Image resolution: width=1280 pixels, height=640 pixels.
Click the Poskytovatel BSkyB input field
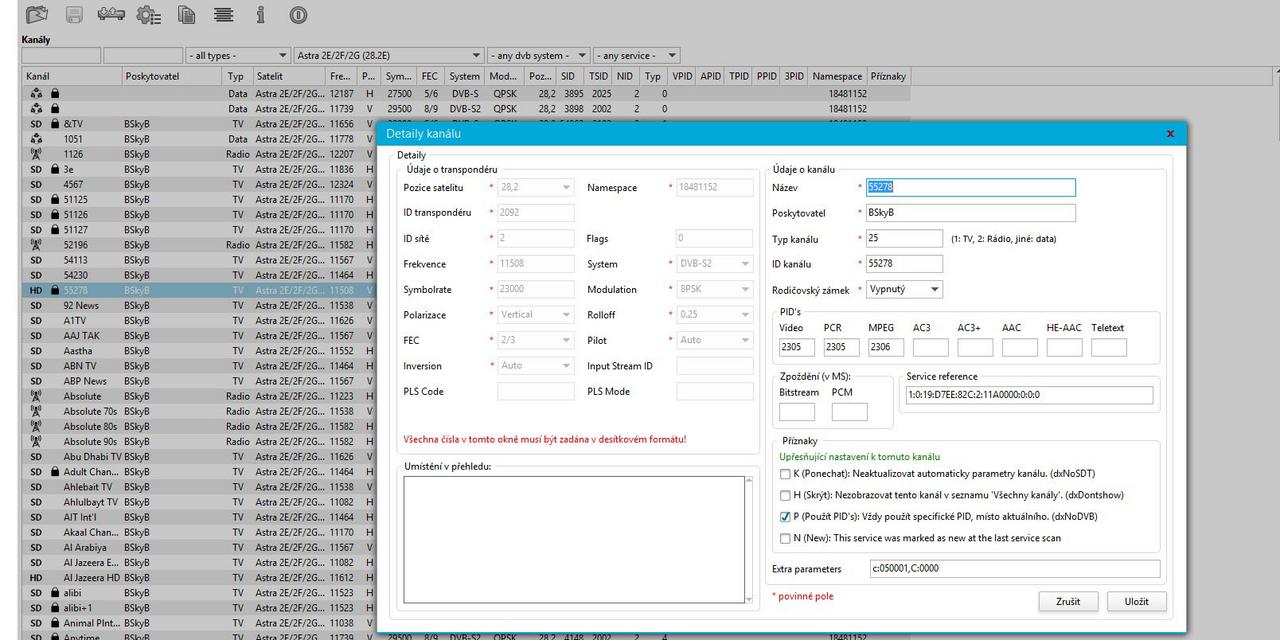point(971,213)
